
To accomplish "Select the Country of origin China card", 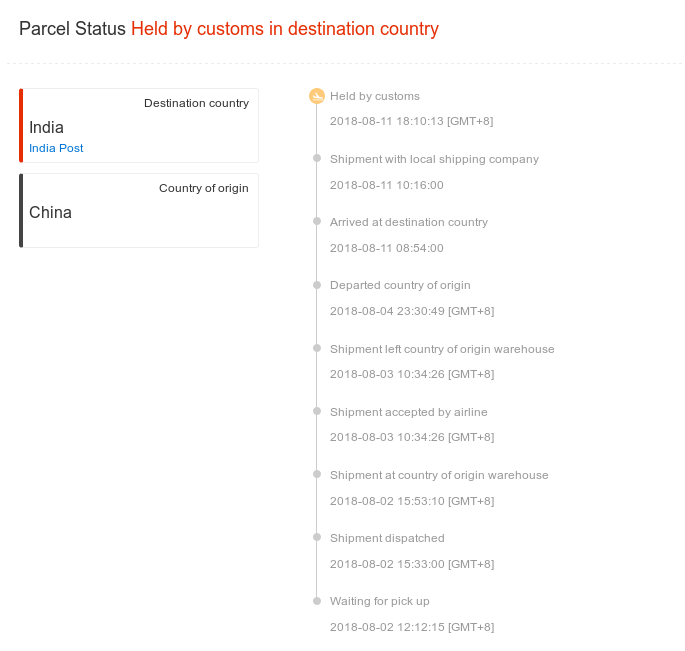I will click(139, 211).
